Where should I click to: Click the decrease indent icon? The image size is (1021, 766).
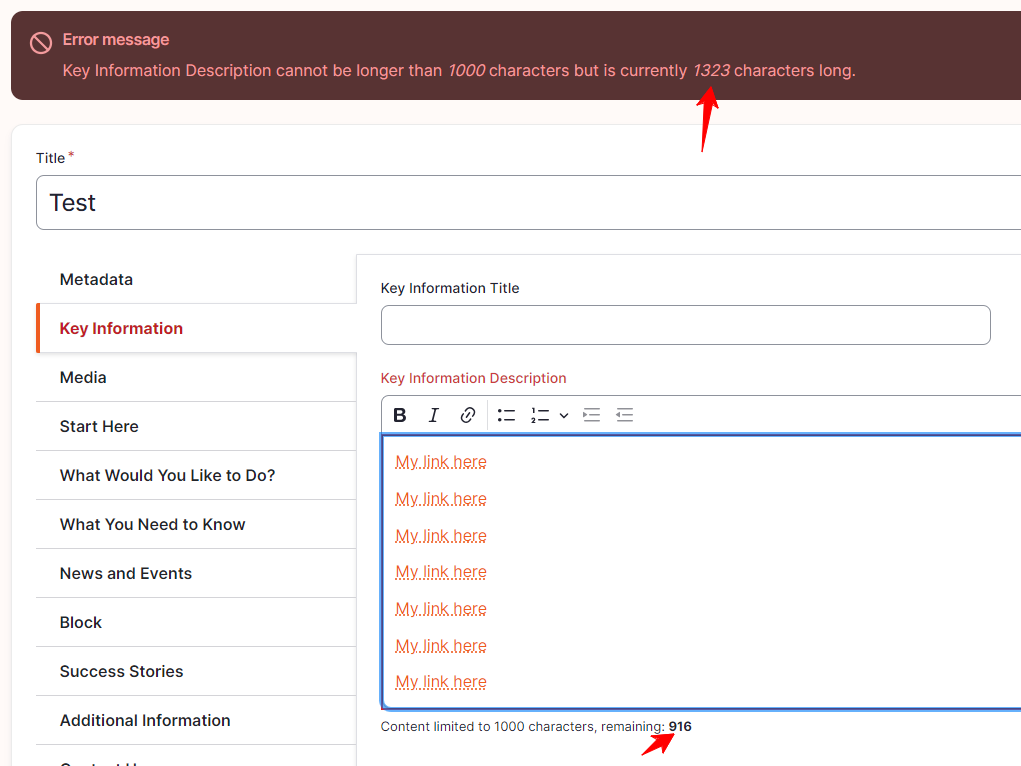(x=625, y=415)
